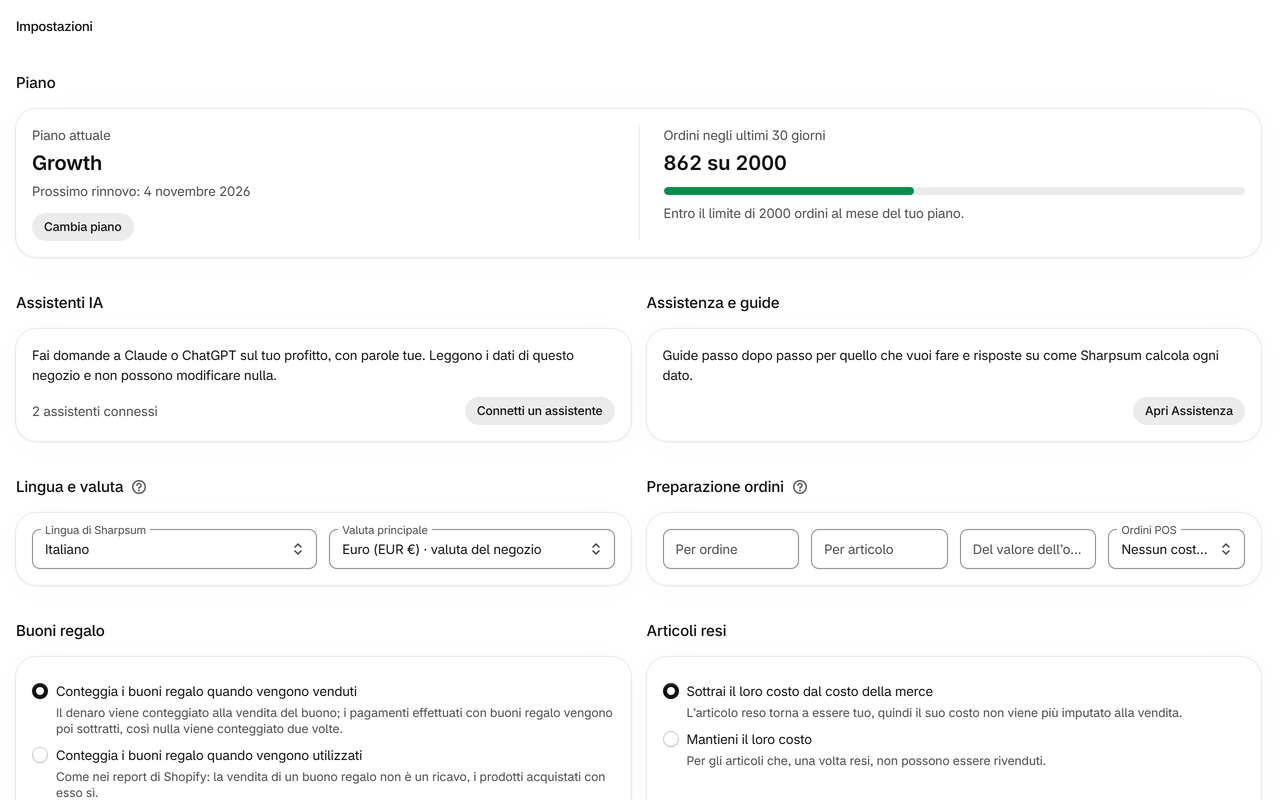Click the help icon beside Lingua e valuta
The height and width of the screenshot is (800, 1280).
tap(139, 487)
